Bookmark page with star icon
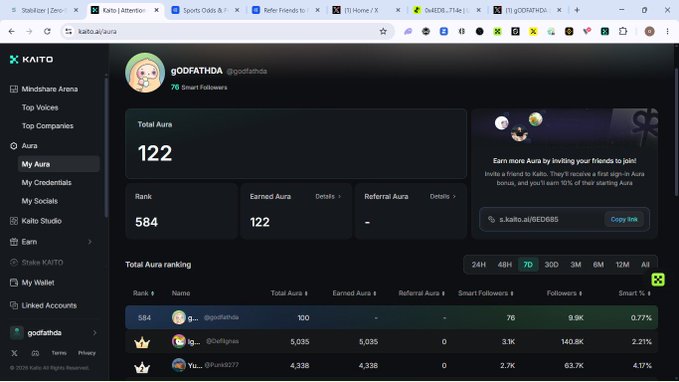The height and width of the screenshot is (382, 679). pos(383,31)
